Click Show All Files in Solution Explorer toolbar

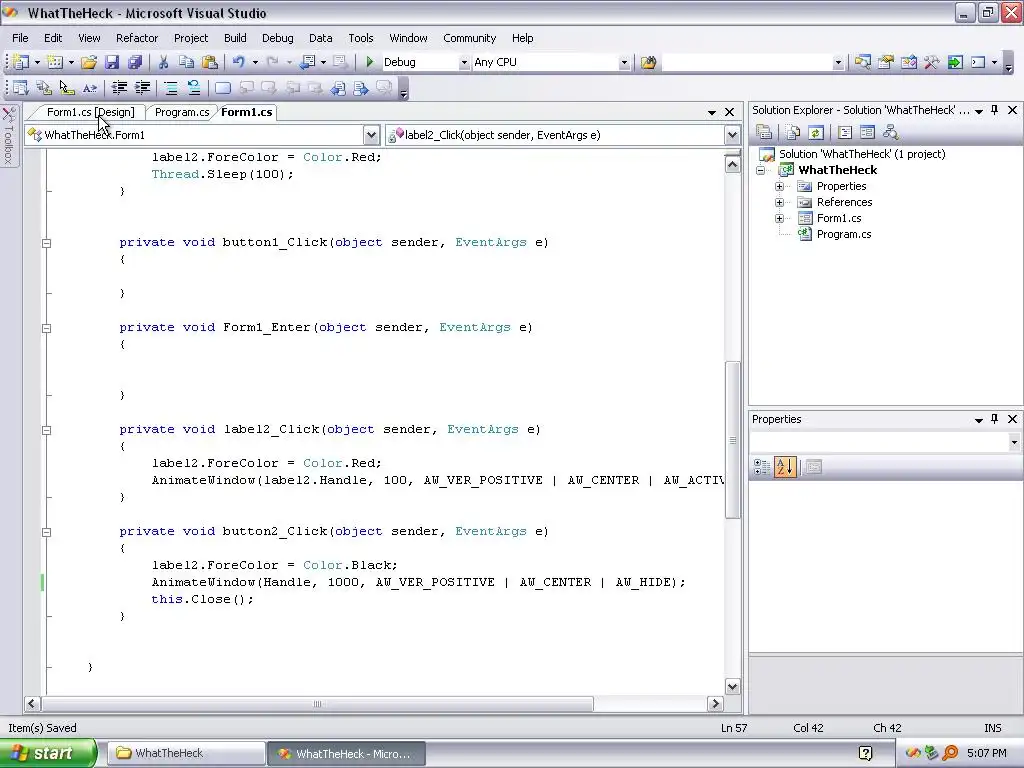(793, 133)
